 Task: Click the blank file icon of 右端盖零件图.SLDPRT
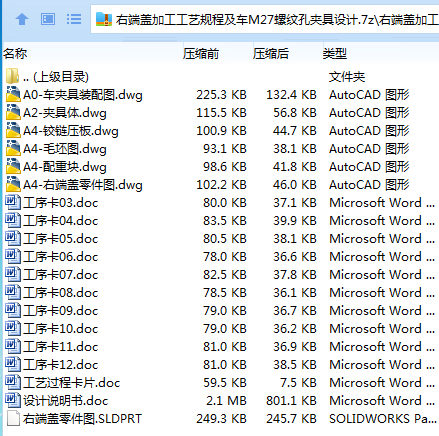13,418
